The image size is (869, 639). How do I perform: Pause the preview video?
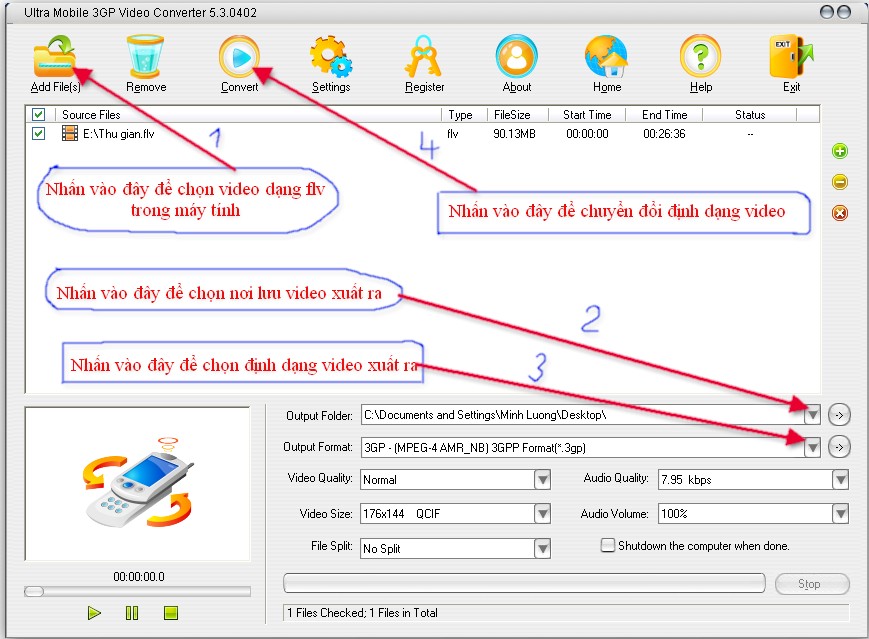click(132, 613)
